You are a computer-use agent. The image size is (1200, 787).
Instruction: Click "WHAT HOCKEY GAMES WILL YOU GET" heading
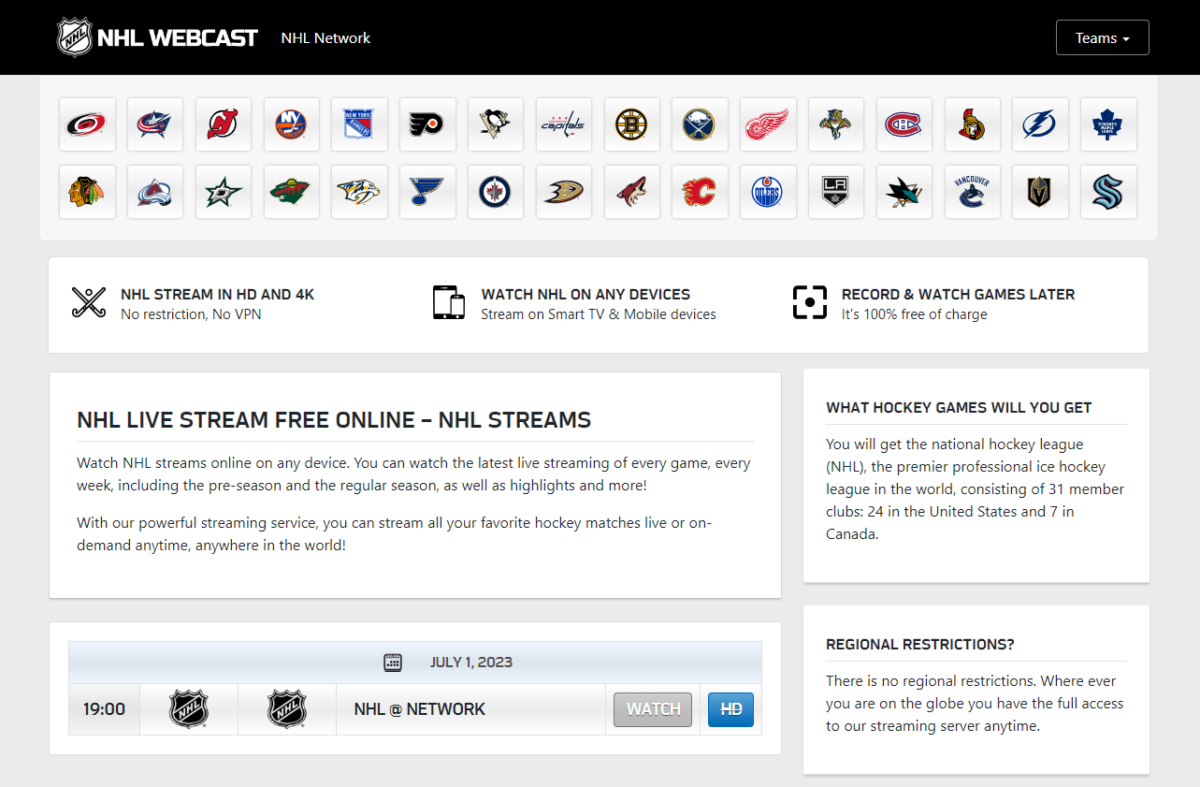pos(959,407)
